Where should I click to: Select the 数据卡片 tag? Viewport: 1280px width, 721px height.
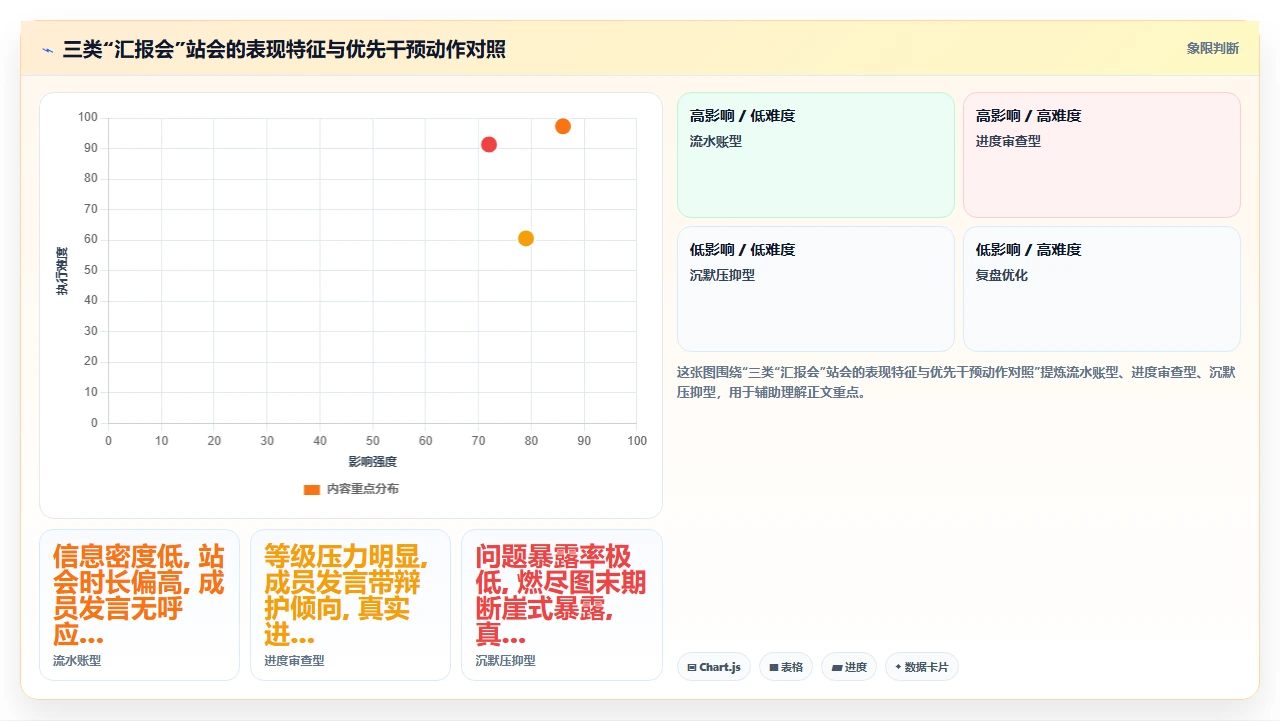click(922, 667)
